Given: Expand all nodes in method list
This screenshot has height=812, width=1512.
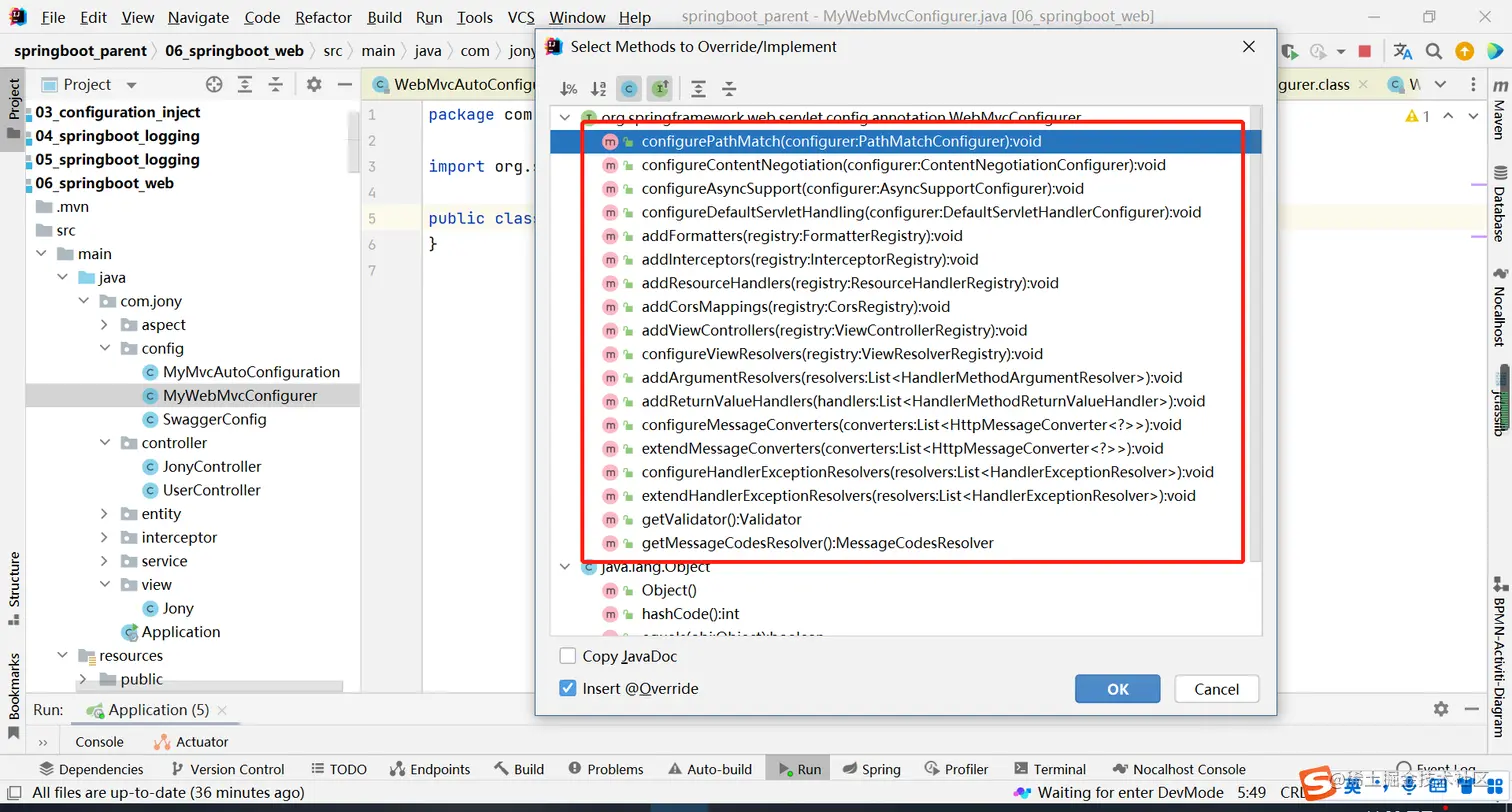Looking at the screenshot, I should 698,89.
